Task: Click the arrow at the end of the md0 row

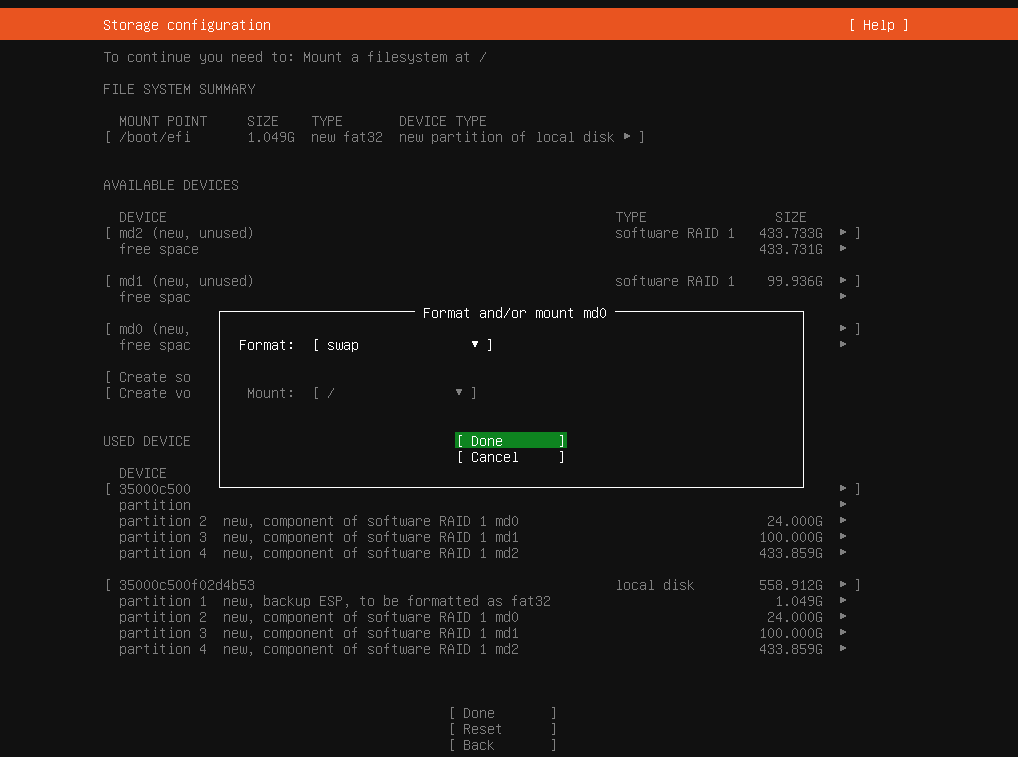Action: pos(843,329)
